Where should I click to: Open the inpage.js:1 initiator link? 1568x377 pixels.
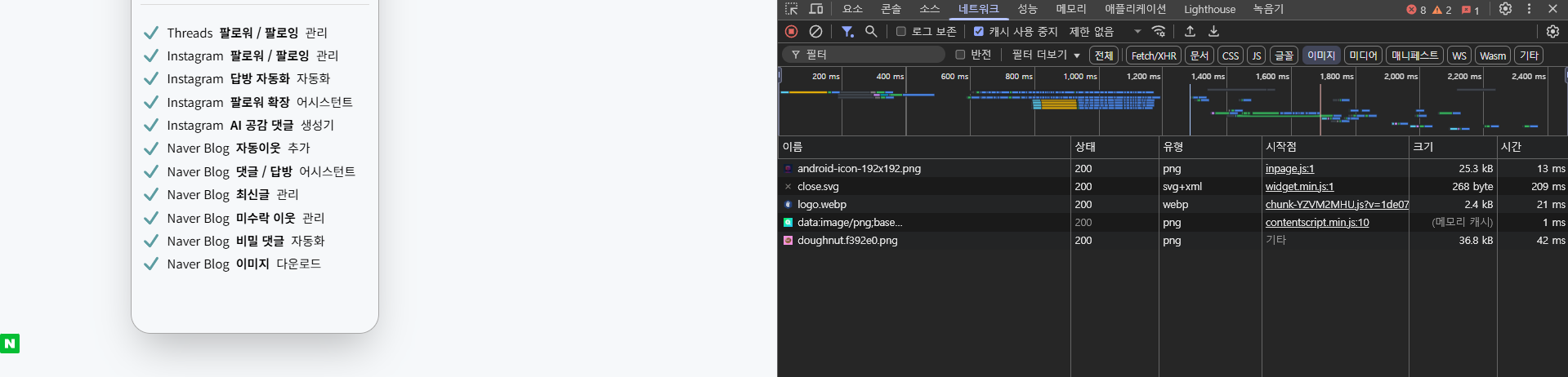click(1289, 169)
